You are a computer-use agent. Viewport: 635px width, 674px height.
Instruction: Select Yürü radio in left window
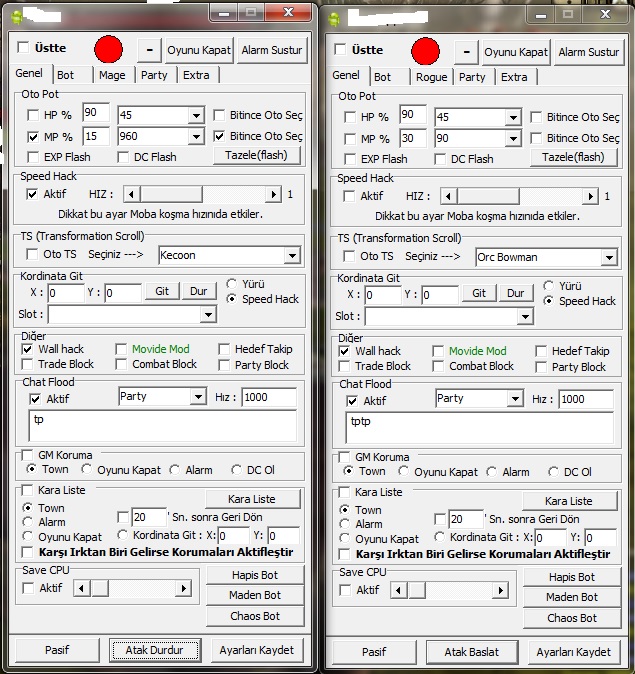(231, 284)
